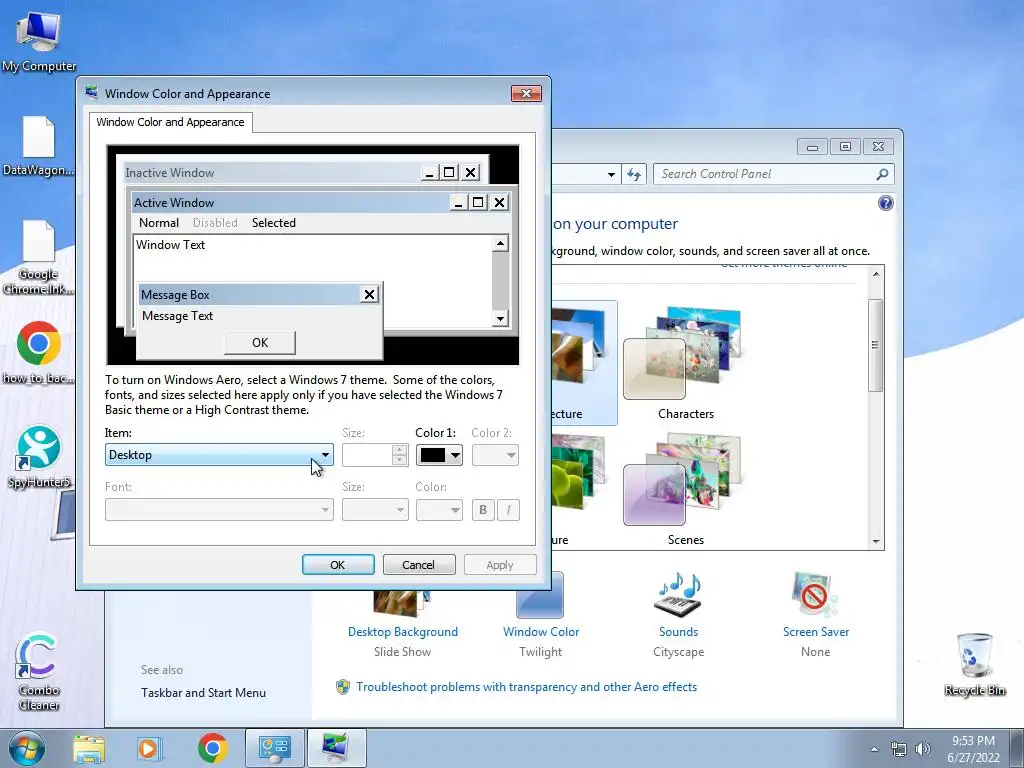Open the Recycle Bin

974,664
